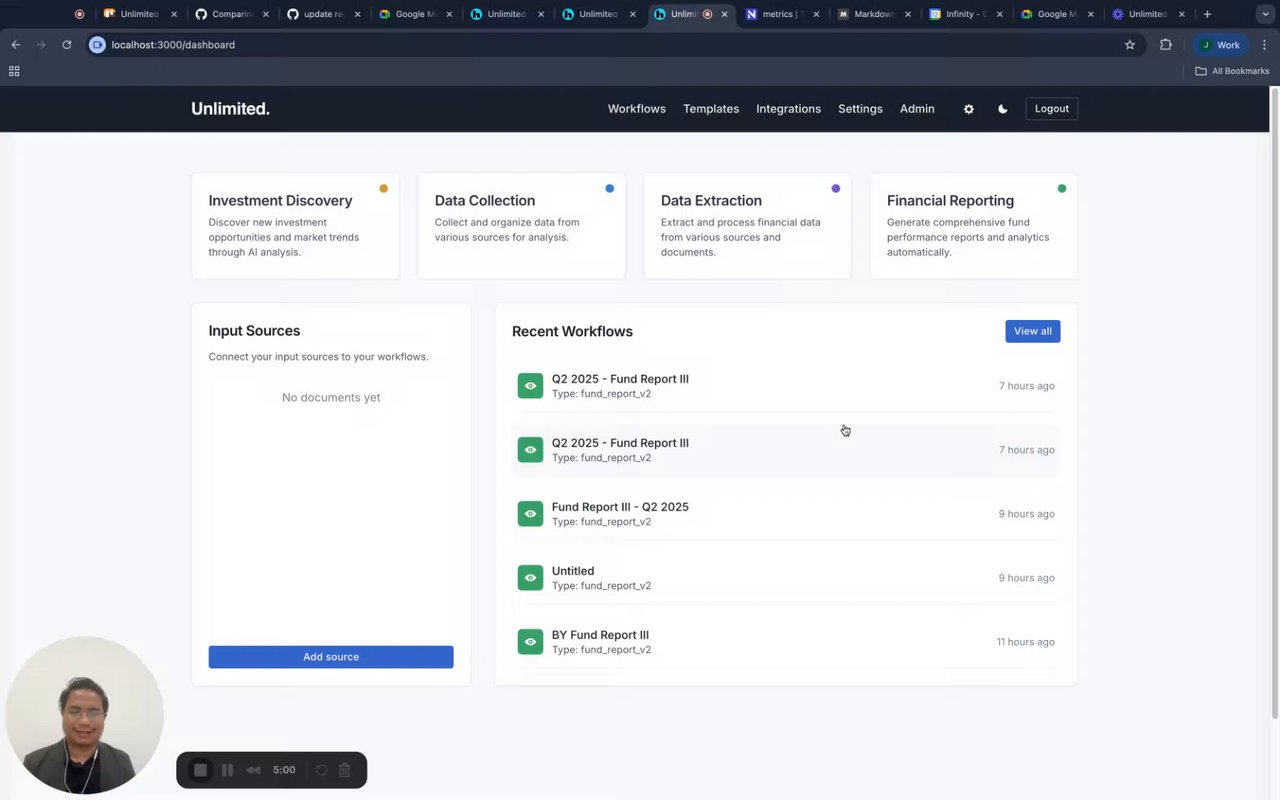
Task: Rewind the recording with the double-arrow icon
Action: [254, 770]
